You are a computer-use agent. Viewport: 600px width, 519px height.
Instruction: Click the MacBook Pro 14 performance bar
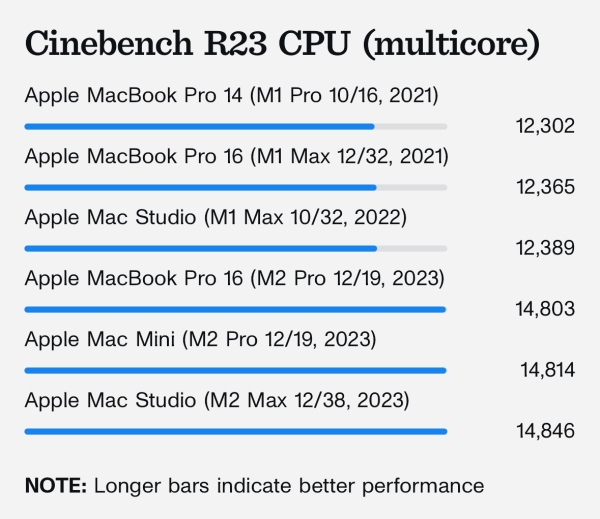tap(200, 127)
